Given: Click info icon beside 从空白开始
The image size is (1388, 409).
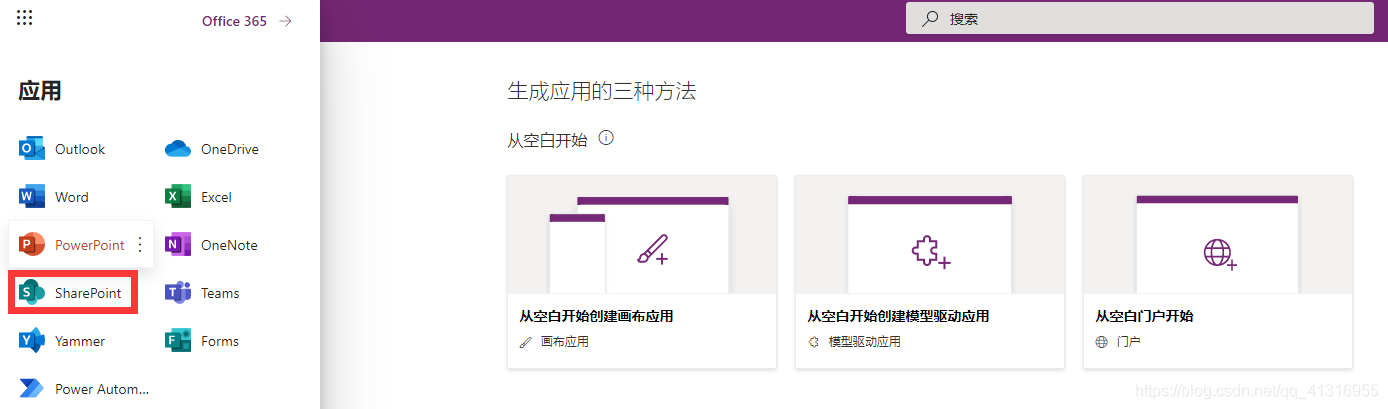Looking at the screenshot, I should (x=606, y=138).
